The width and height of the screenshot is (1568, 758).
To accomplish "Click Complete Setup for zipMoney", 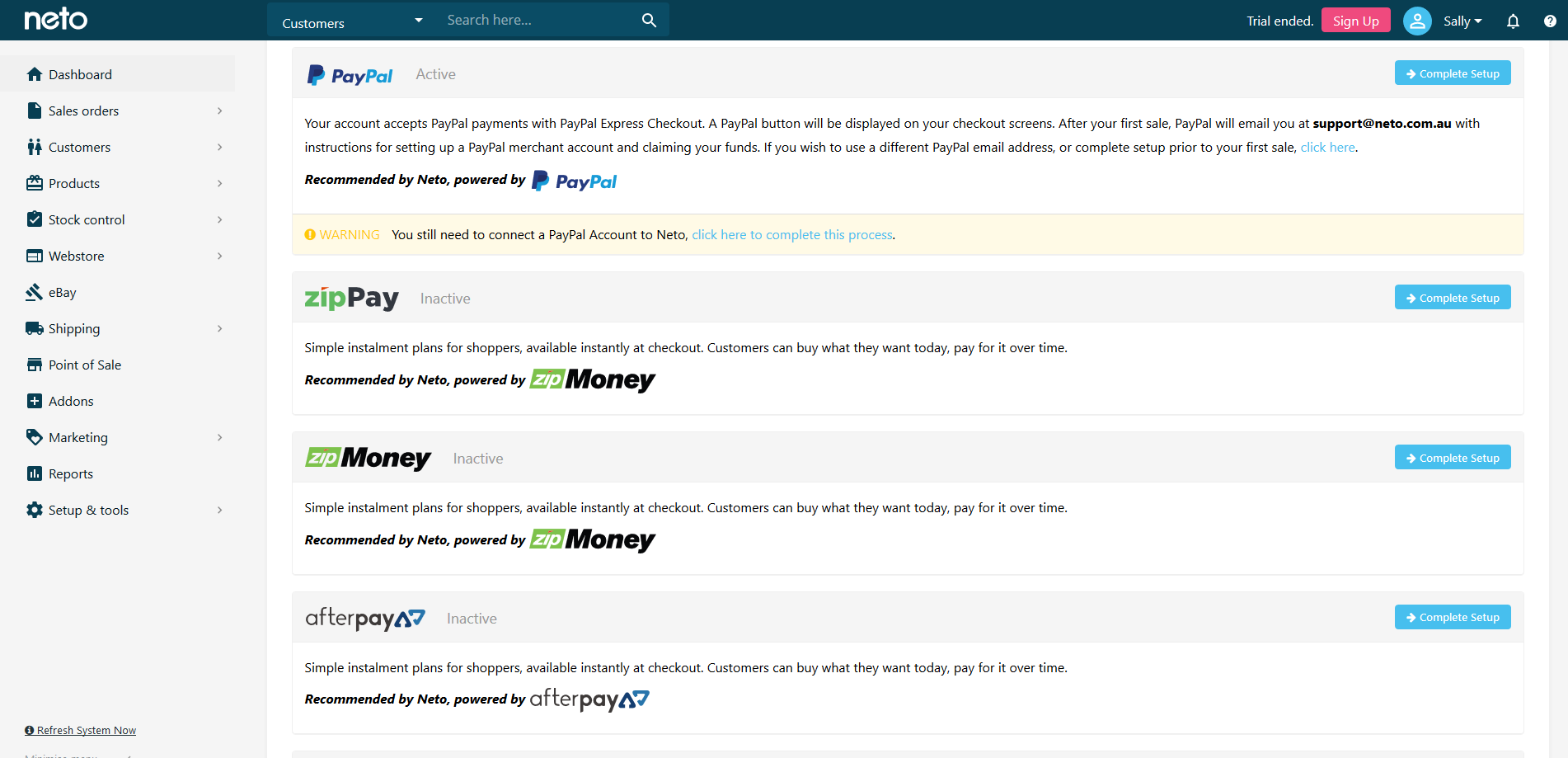I will 1453,458.
